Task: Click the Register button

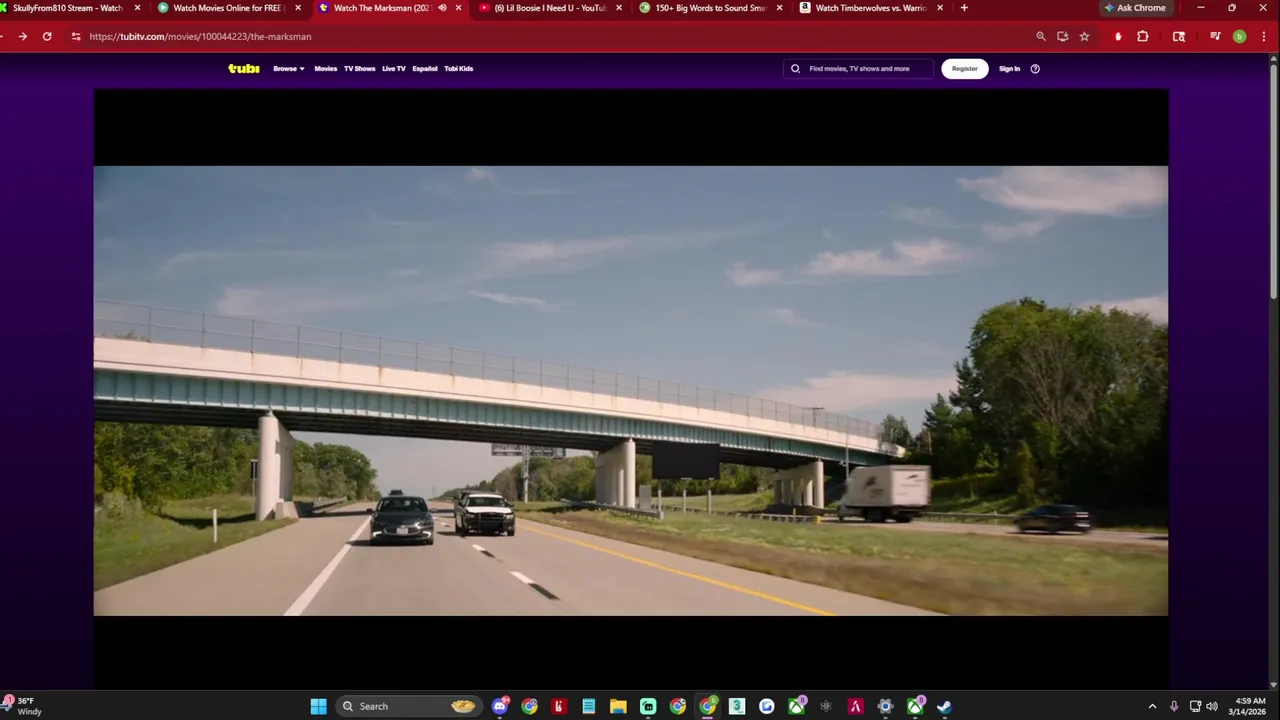Action: coord(965,69)
